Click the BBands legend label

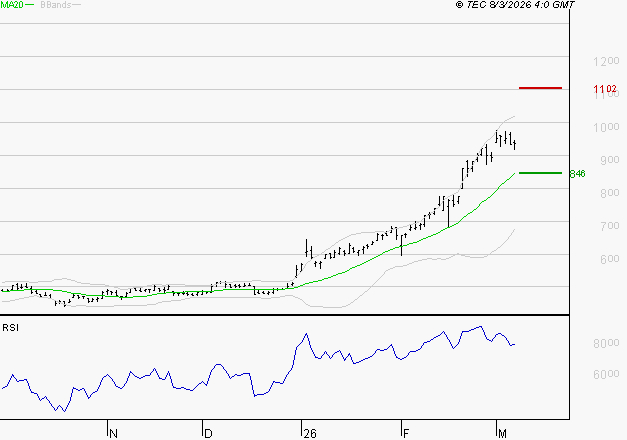56,5
